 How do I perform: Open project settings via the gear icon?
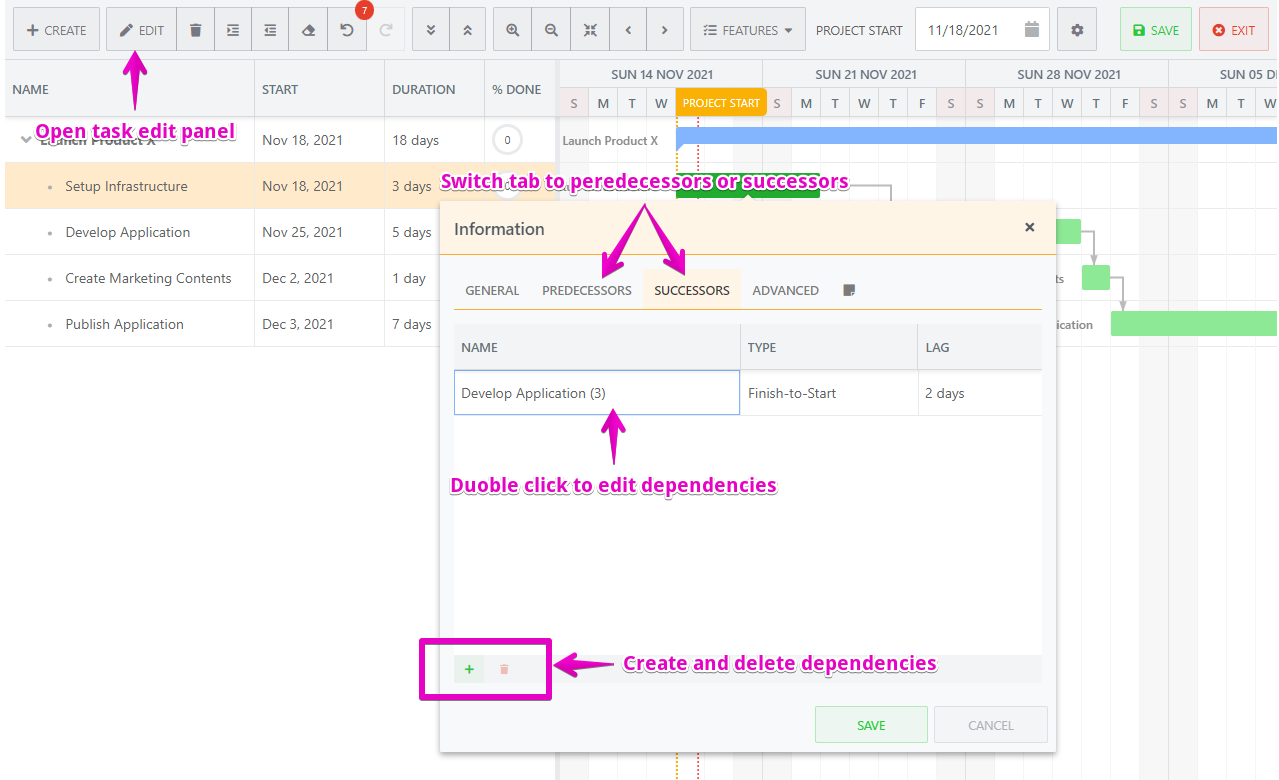click(x=1077, y=29)
